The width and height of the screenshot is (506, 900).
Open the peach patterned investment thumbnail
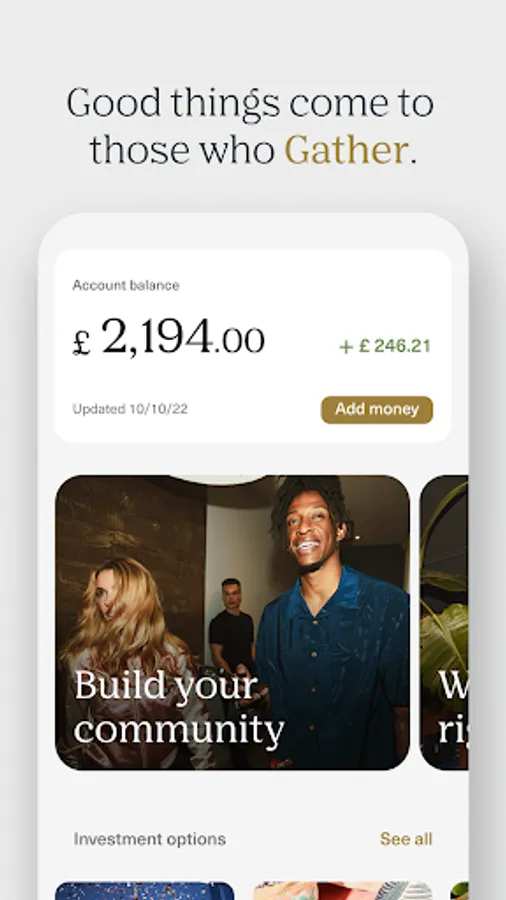pyautogui.click(x=342, y=891)
